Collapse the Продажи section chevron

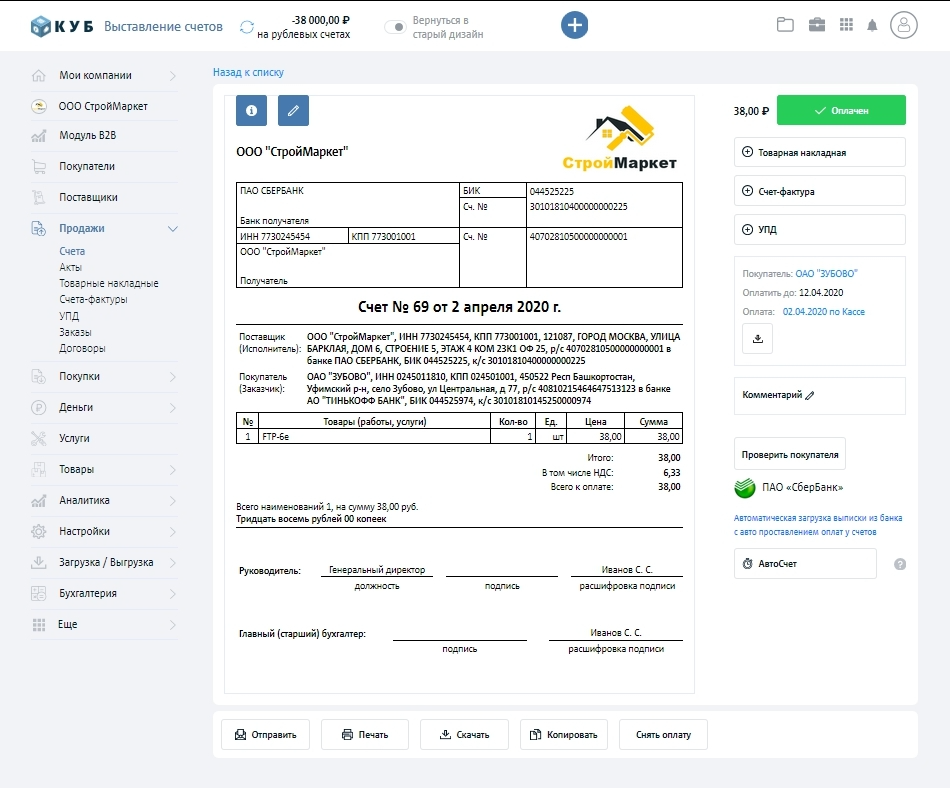point(173,229)
